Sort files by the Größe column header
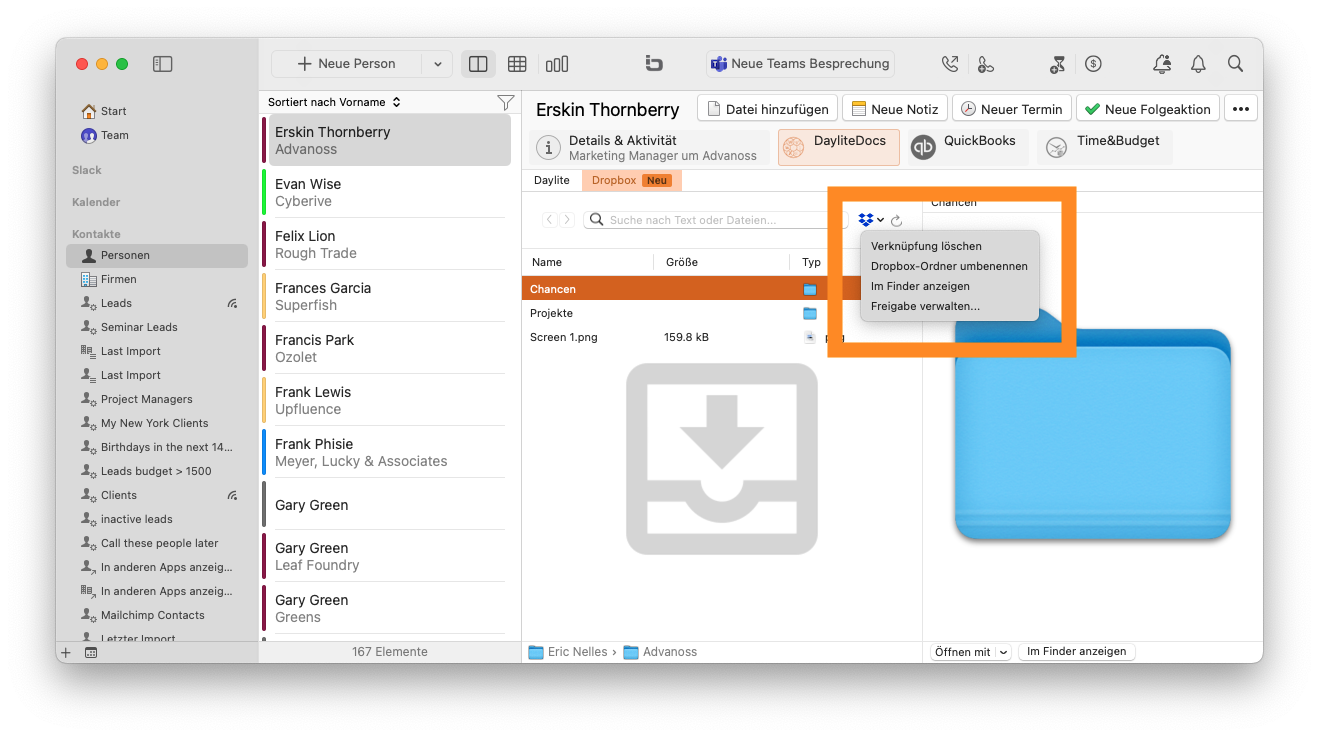1319x737 pixels. point(722,262)
